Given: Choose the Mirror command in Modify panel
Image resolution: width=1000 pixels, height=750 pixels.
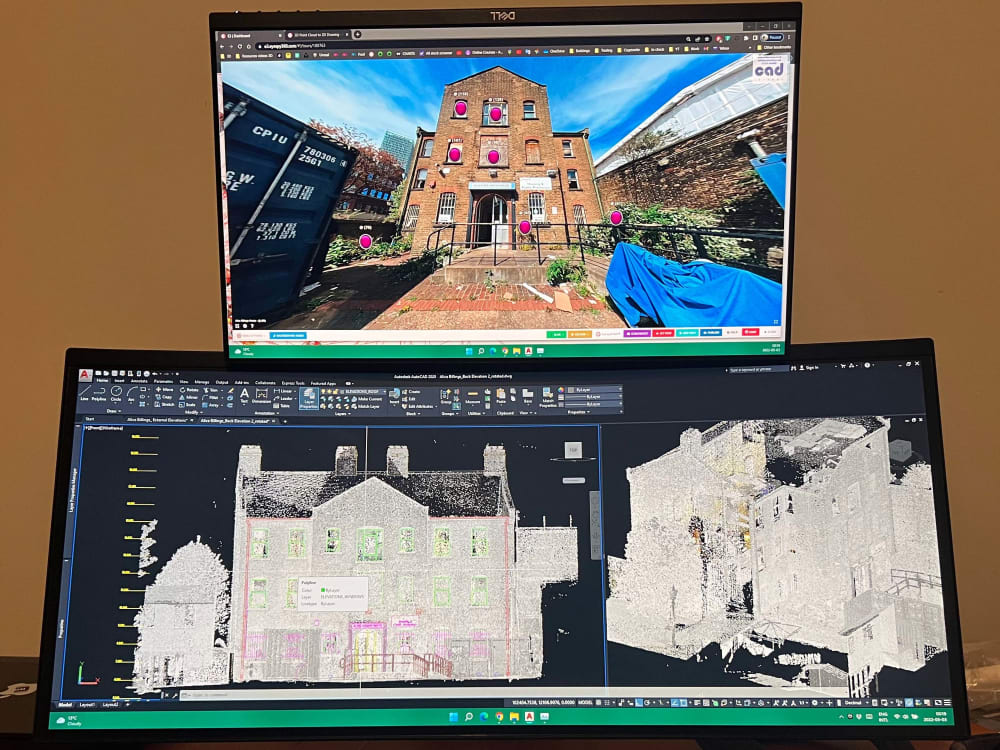Looking at the screenshot, I should 188,397.
